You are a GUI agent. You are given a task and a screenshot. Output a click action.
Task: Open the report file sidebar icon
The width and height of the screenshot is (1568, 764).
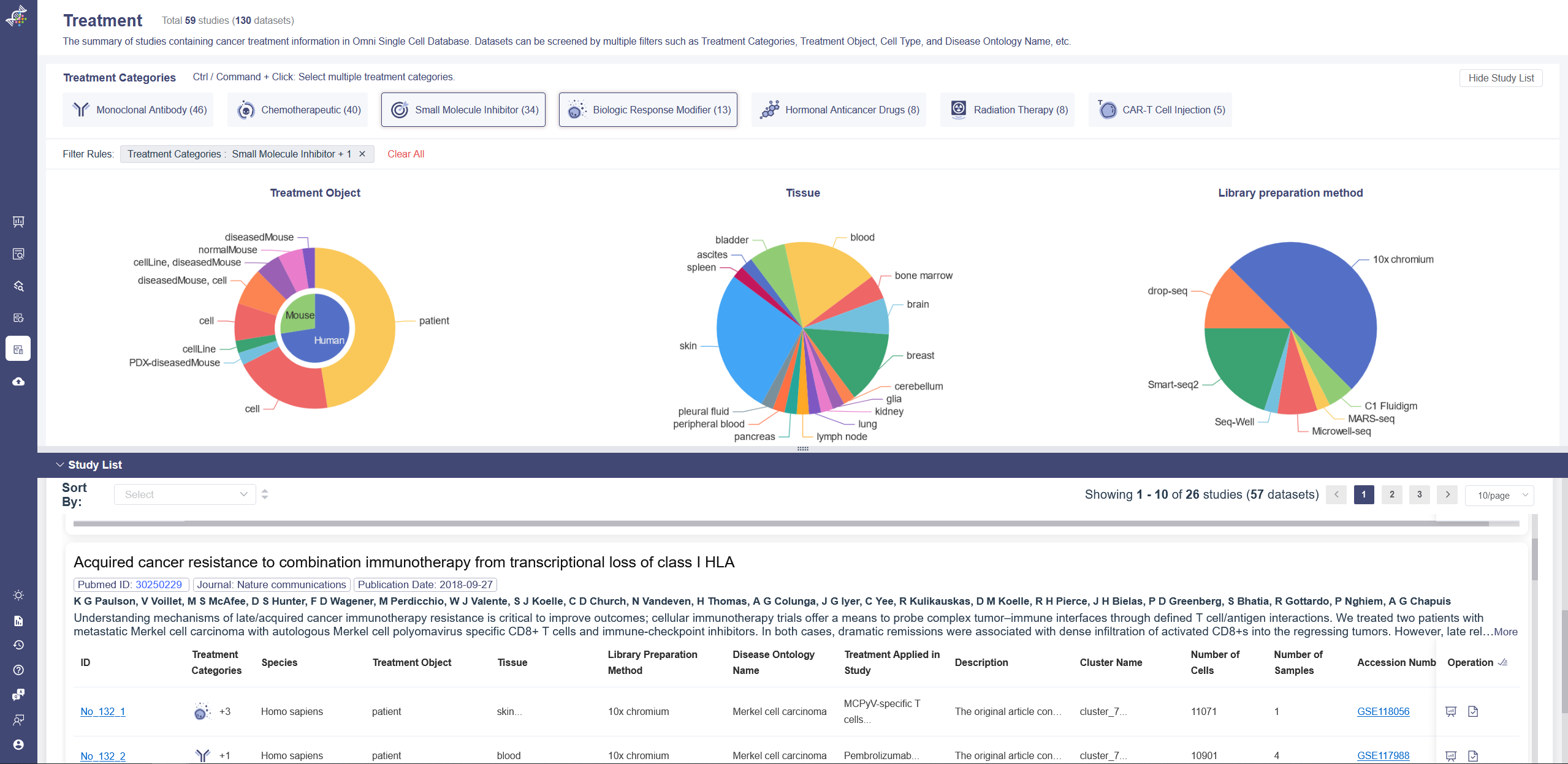point(18,621)
